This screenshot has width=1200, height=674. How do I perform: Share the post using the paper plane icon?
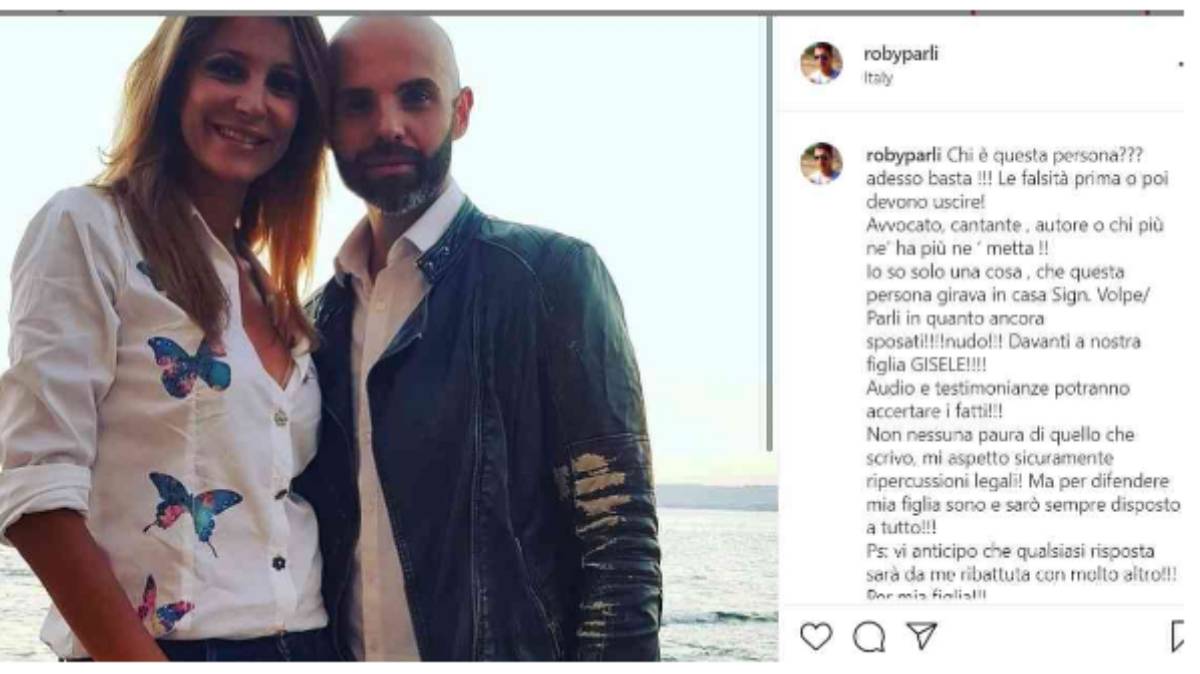point(921,636)
